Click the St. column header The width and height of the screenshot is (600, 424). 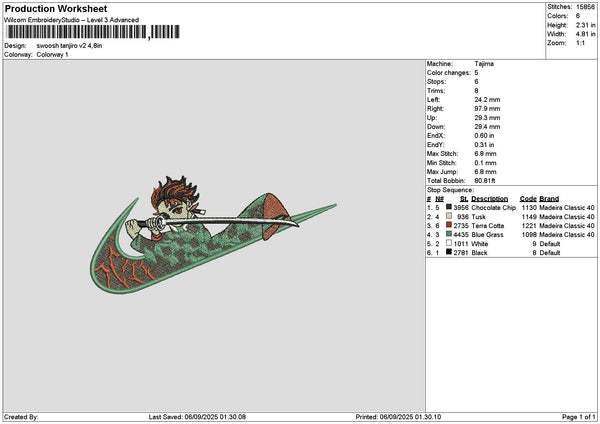[x=464, y=199]
